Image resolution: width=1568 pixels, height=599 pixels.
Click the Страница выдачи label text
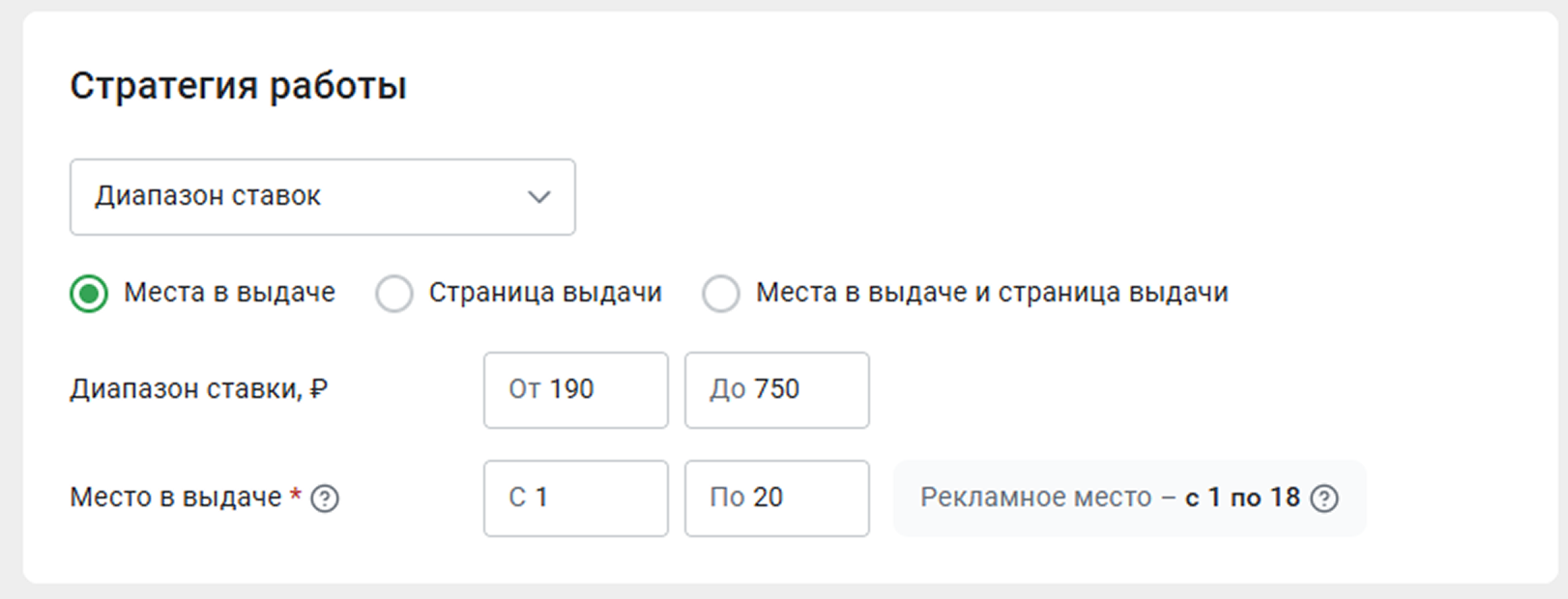545,293
